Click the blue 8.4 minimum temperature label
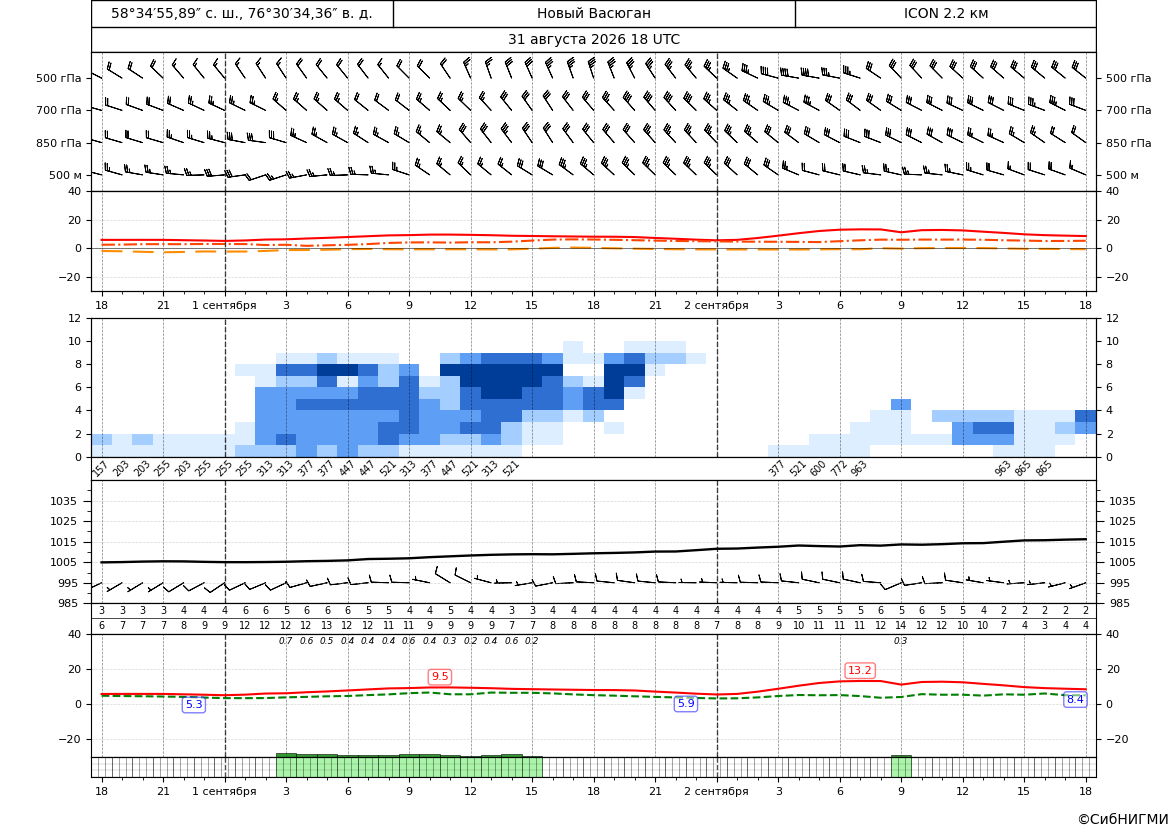Image resolution: width=1169 pixels, height=827 pixels. click(x=1075, y=699)
